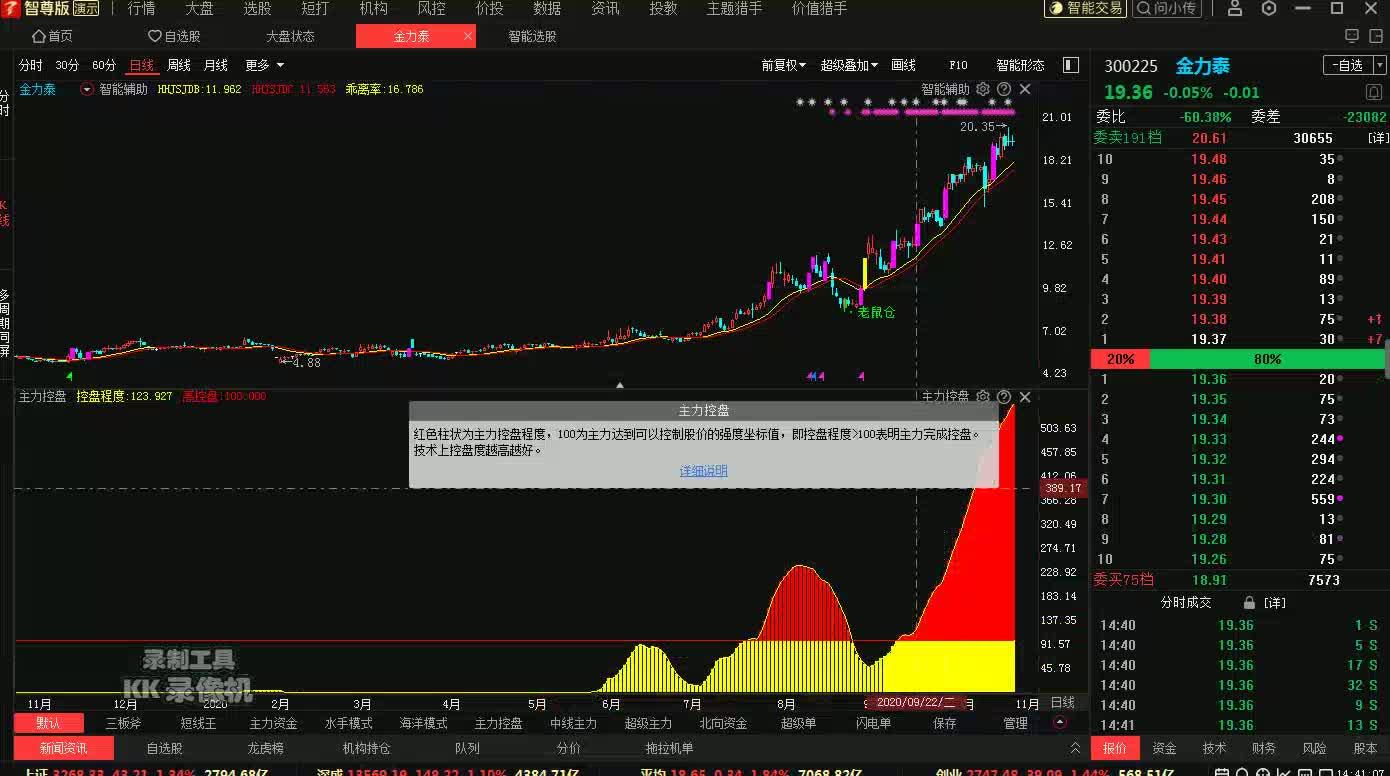The height and width of the screenshot is (776, 1390).
Task: Click the lock icon beside 分时成交
Action: pos(1249,603)
